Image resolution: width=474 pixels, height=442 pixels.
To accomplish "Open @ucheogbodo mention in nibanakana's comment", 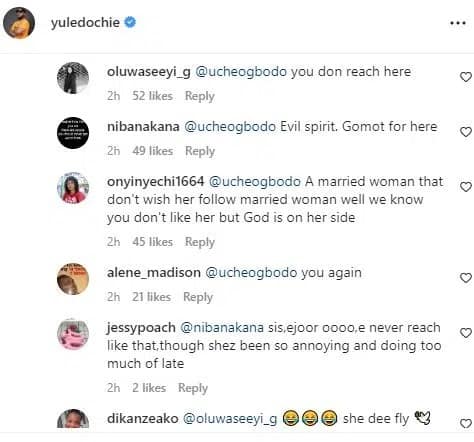I will 230,127.
